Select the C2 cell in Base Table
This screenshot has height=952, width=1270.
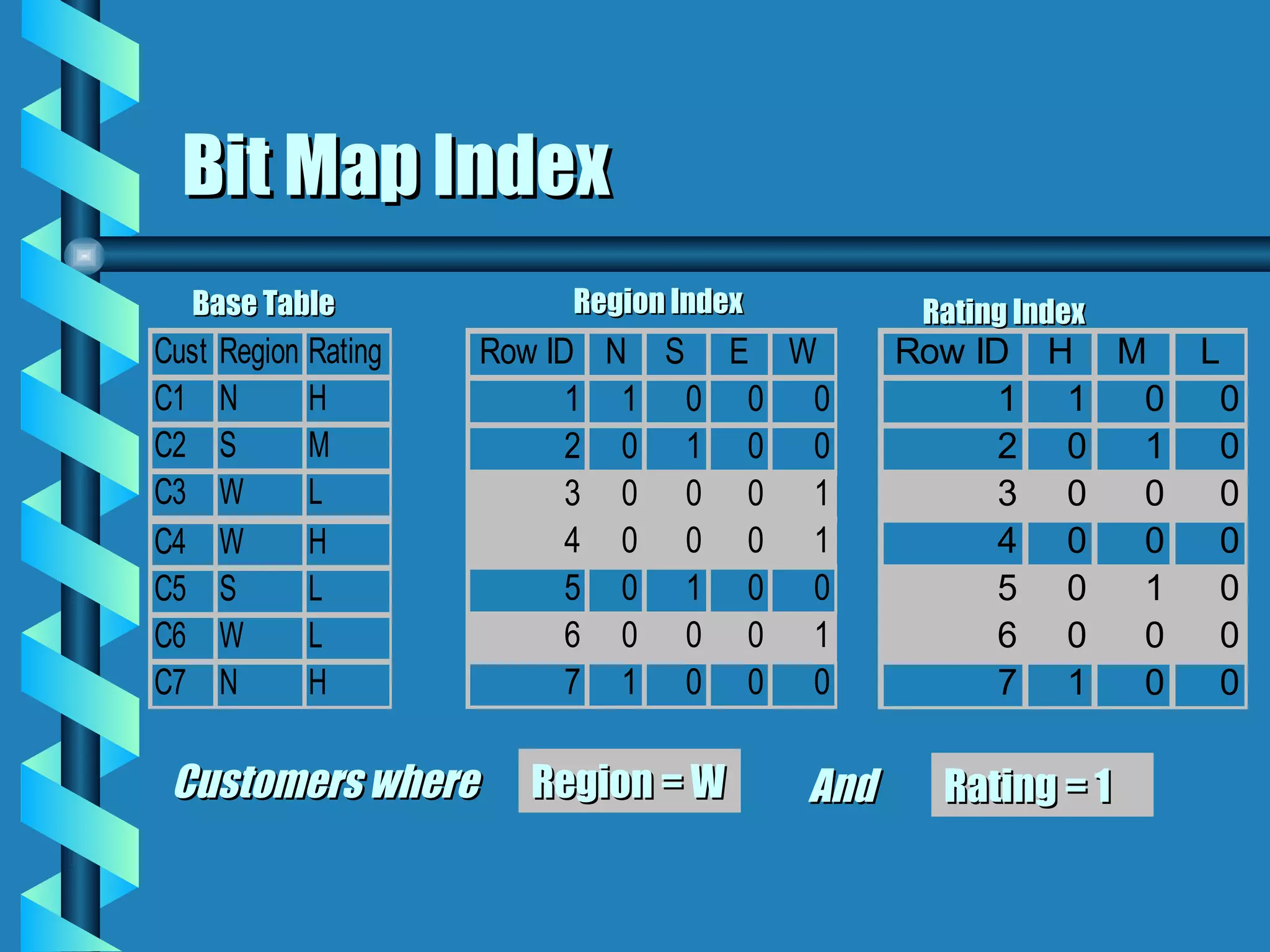pyautogui.click(x=183, y=447)
